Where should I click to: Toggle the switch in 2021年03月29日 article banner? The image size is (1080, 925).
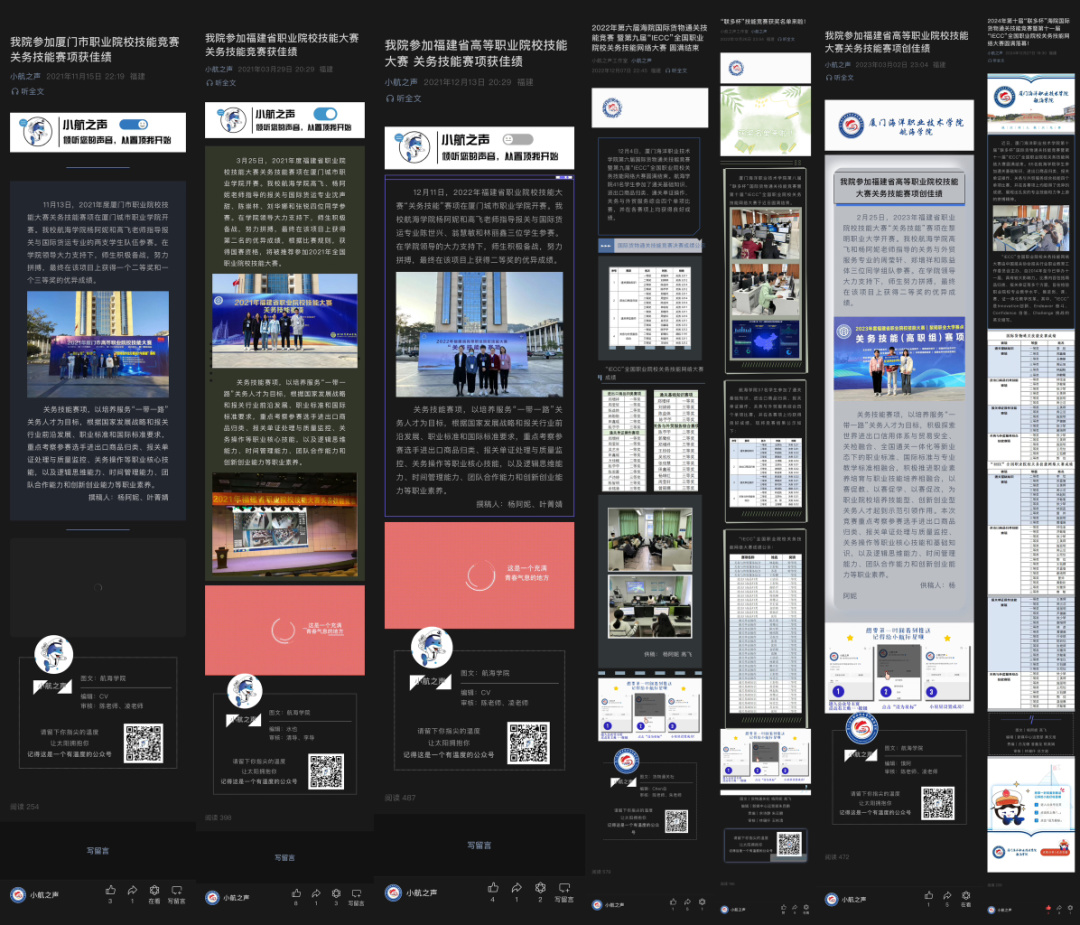pyautogui.click(x=325, y=114)
